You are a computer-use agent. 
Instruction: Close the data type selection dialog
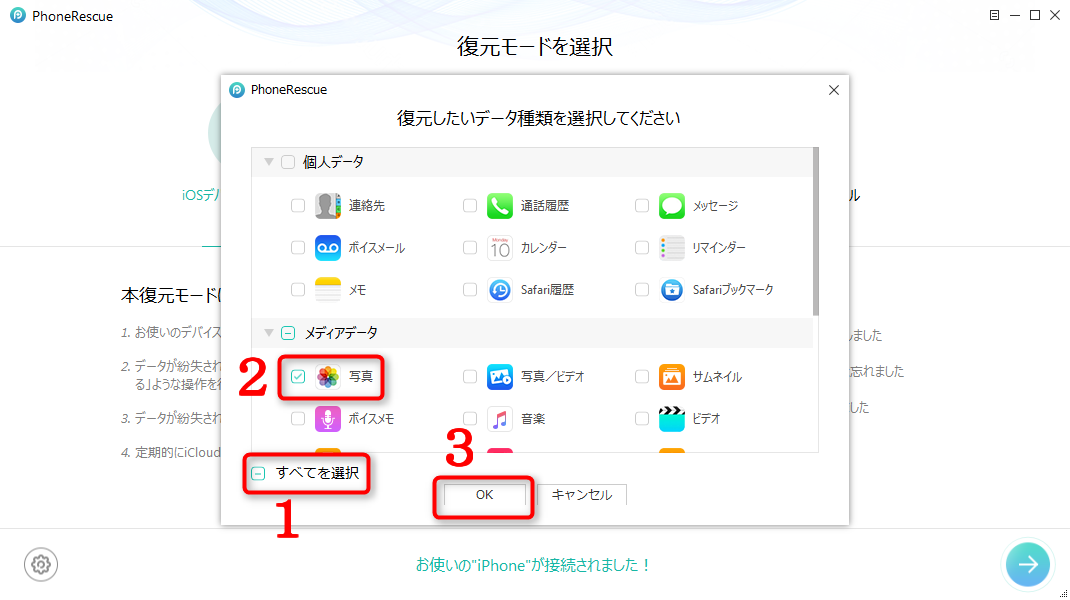pyautogui.click(x=833, y=90)
